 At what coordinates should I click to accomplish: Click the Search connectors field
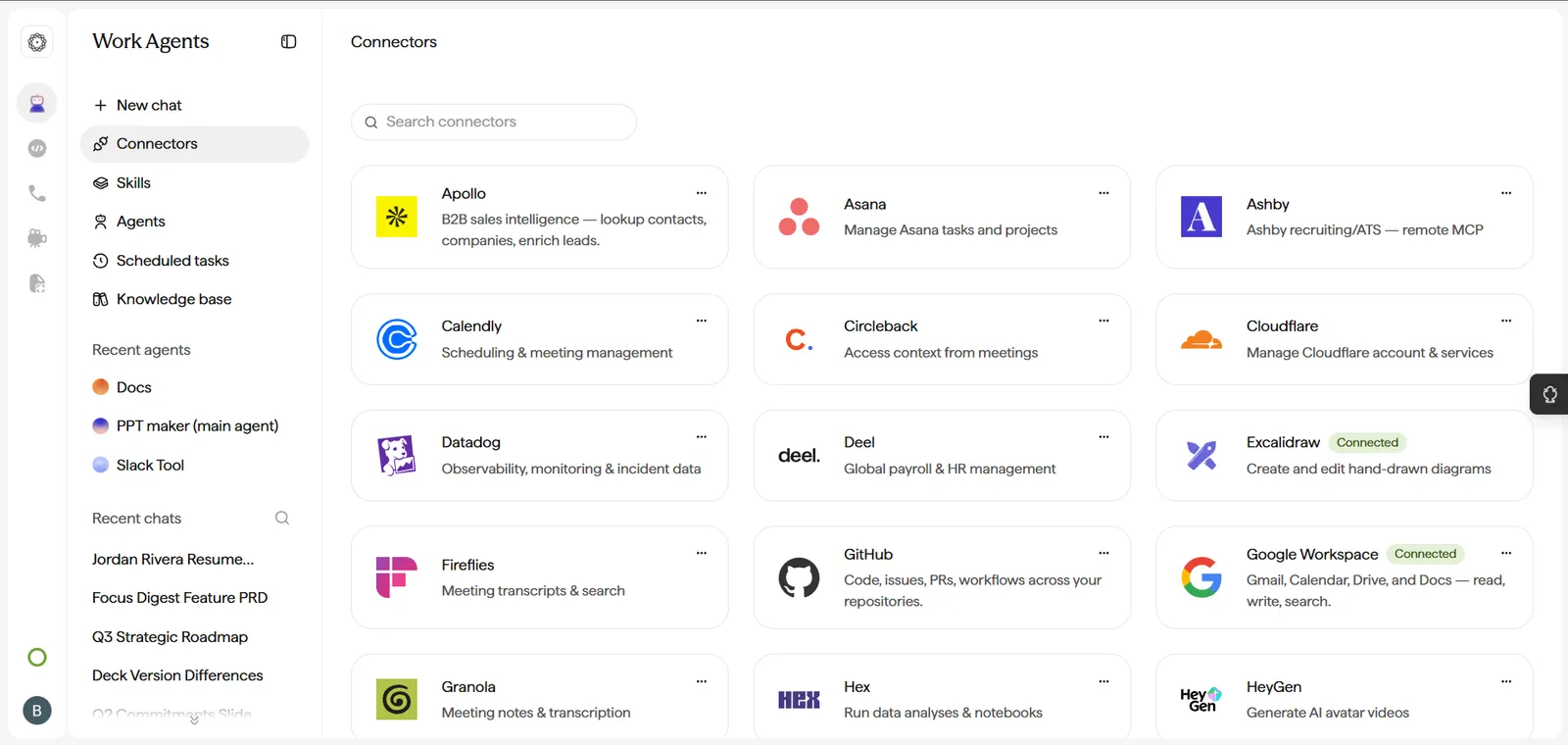pos(494,122)
